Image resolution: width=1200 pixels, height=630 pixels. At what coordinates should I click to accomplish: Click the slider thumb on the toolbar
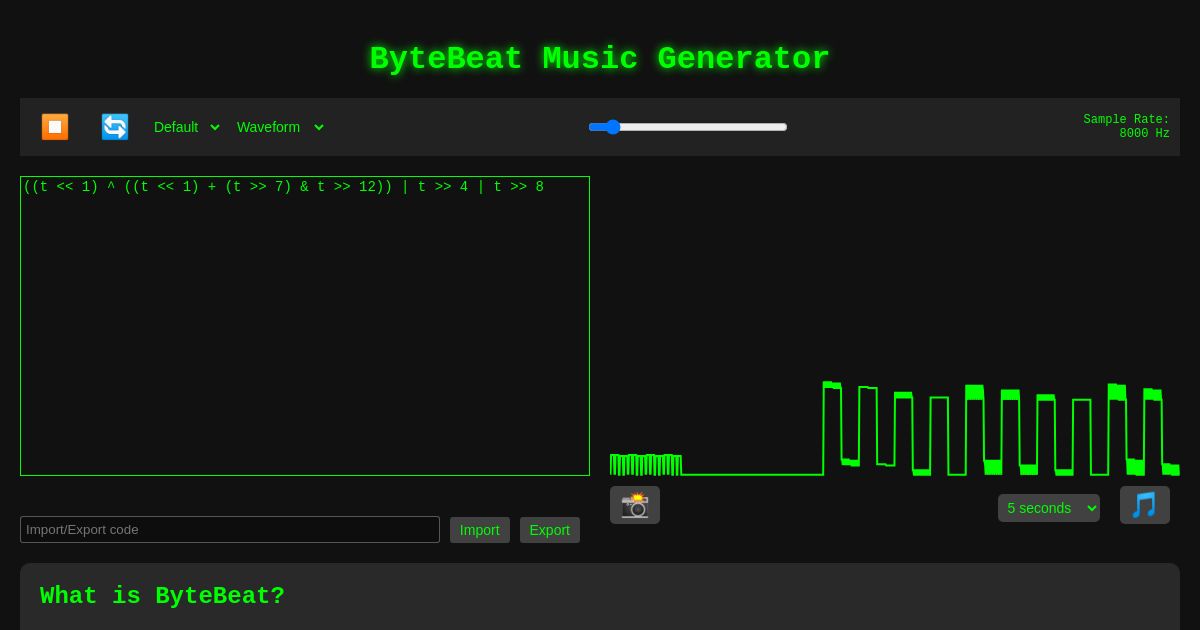pos(613,127)
